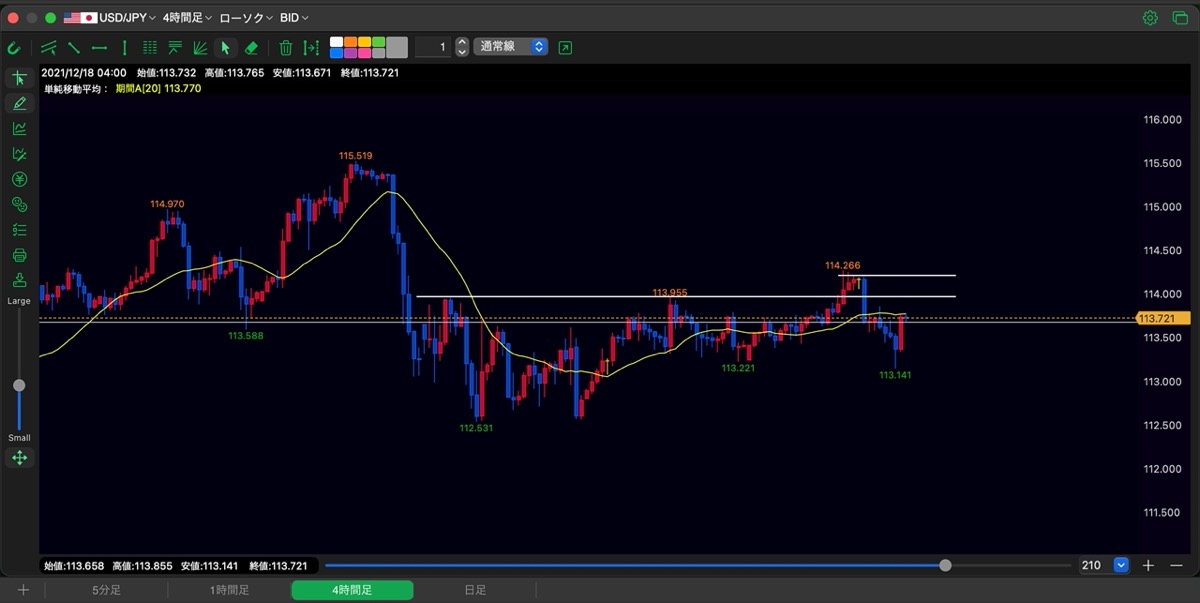Select the eraser tool
1200x603 pixels.
(x=251, y=47)
